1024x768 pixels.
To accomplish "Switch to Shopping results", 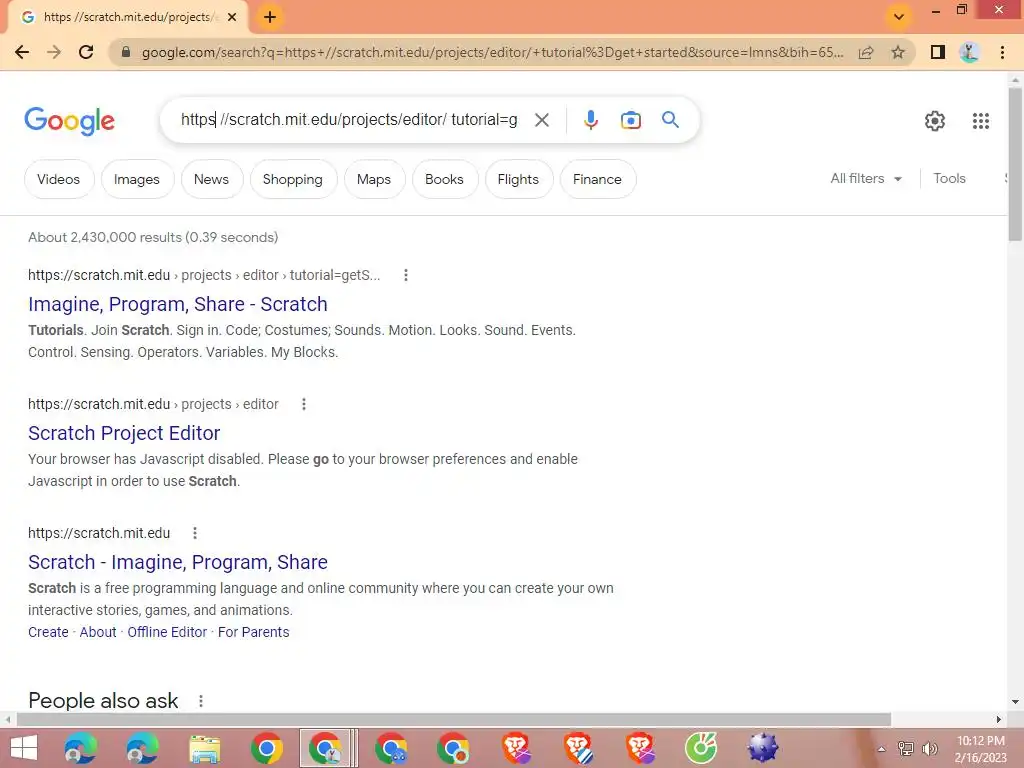I will [293, 179].
